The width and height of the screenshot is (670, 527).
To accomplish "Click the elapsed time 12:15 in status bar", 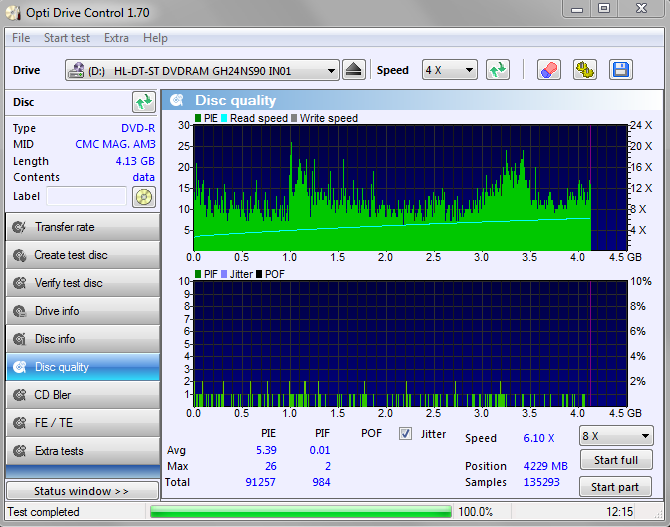I will 620,512.
